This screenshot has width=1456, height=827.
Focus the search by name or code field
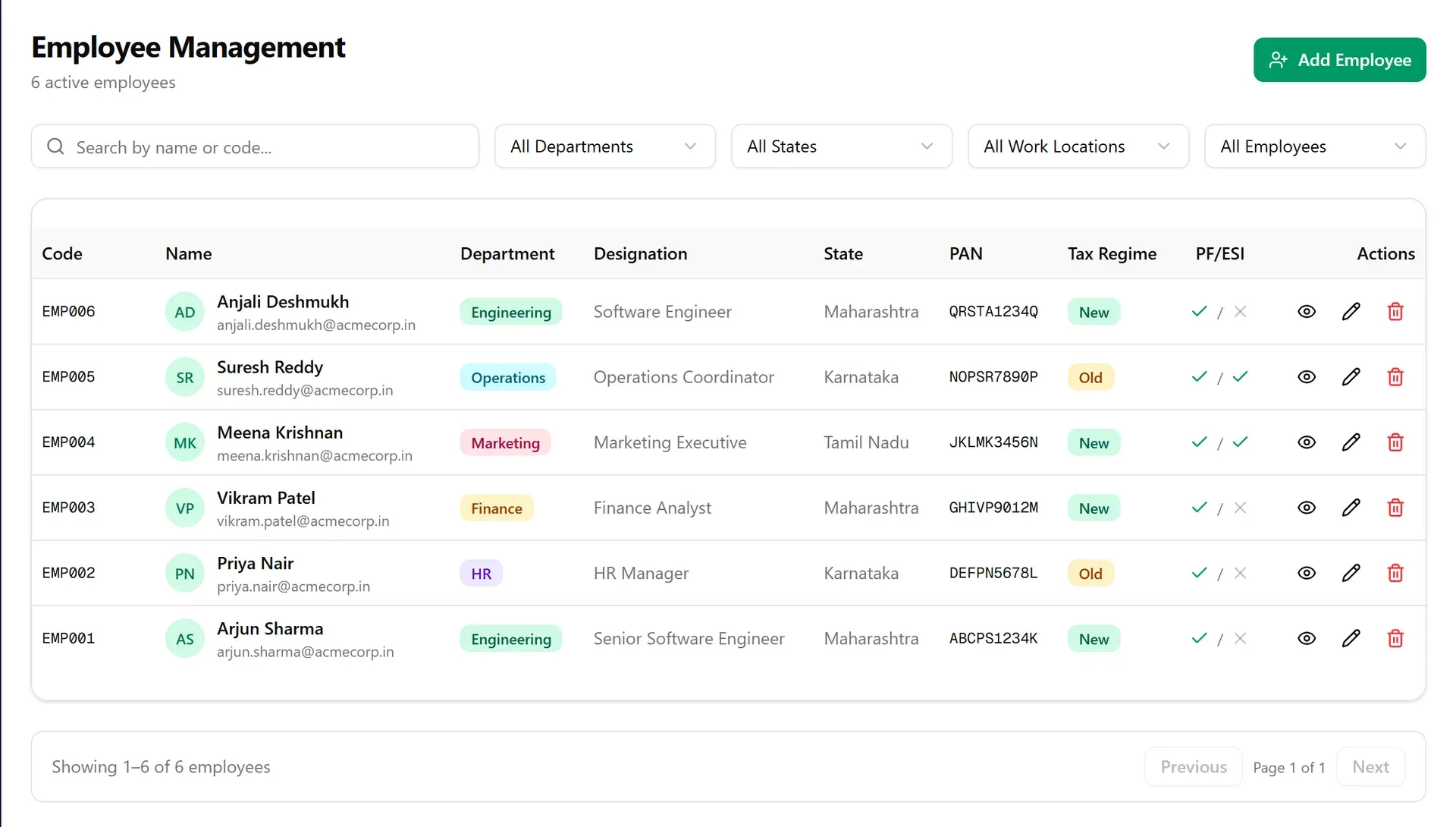tap(255, 146)
